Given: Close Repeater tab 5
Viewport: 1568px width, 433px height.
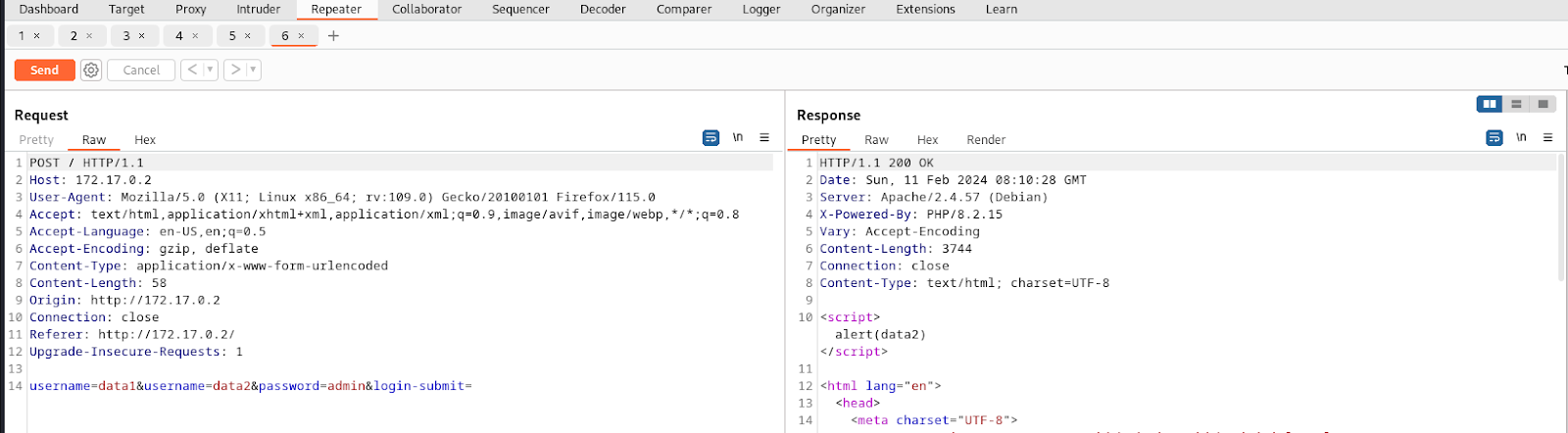Looking at the screenshot, I should click(248, 36).
